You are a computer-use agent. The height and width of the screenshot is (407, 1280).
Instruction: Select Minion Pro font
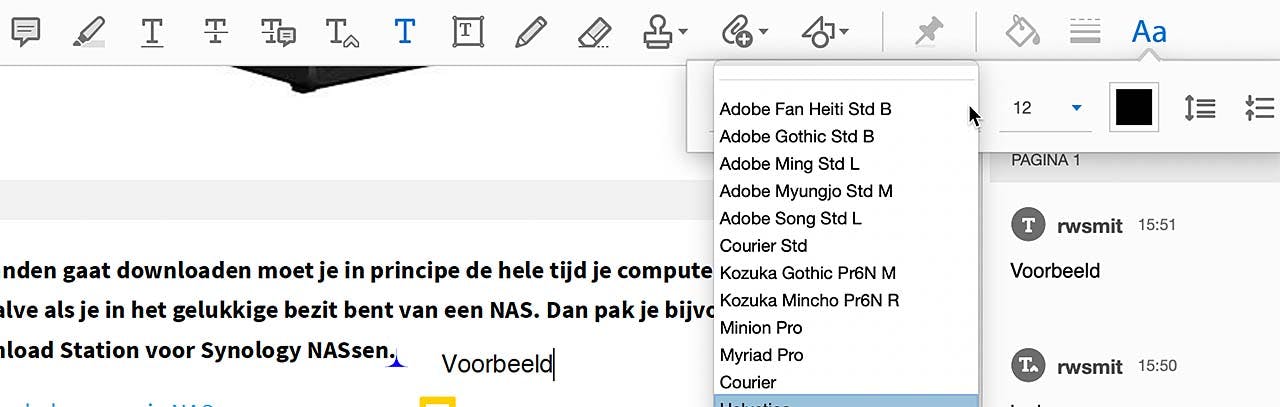point(761,328)
